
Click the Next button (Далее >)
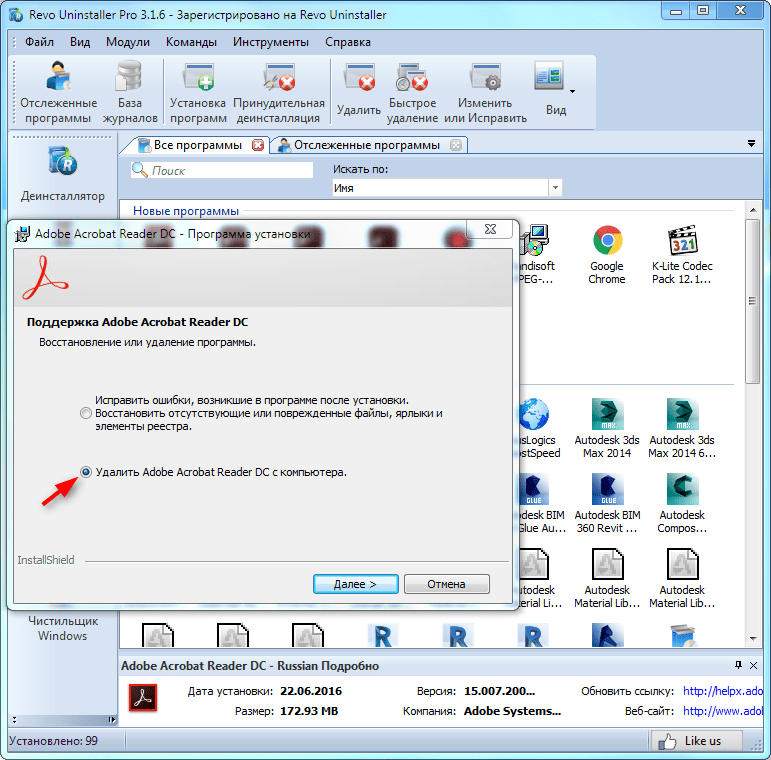point(356,584)
